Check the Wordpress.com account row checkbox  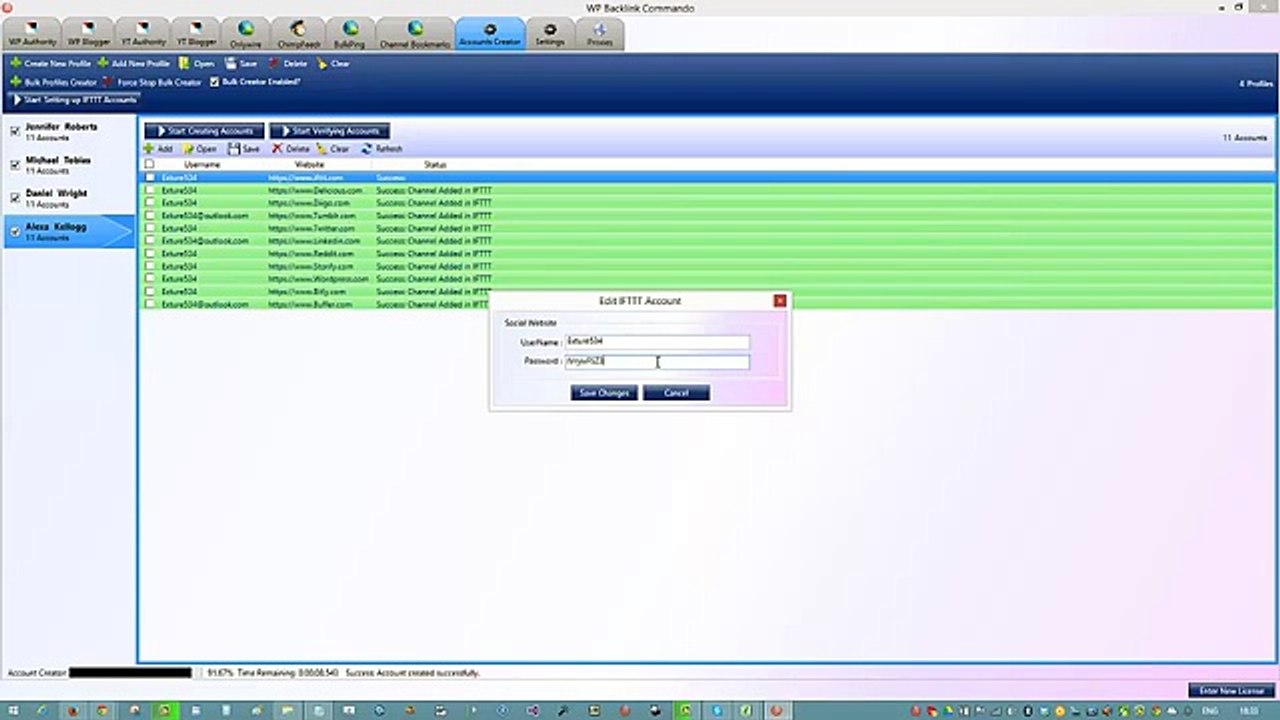click(x=150, y=279)
